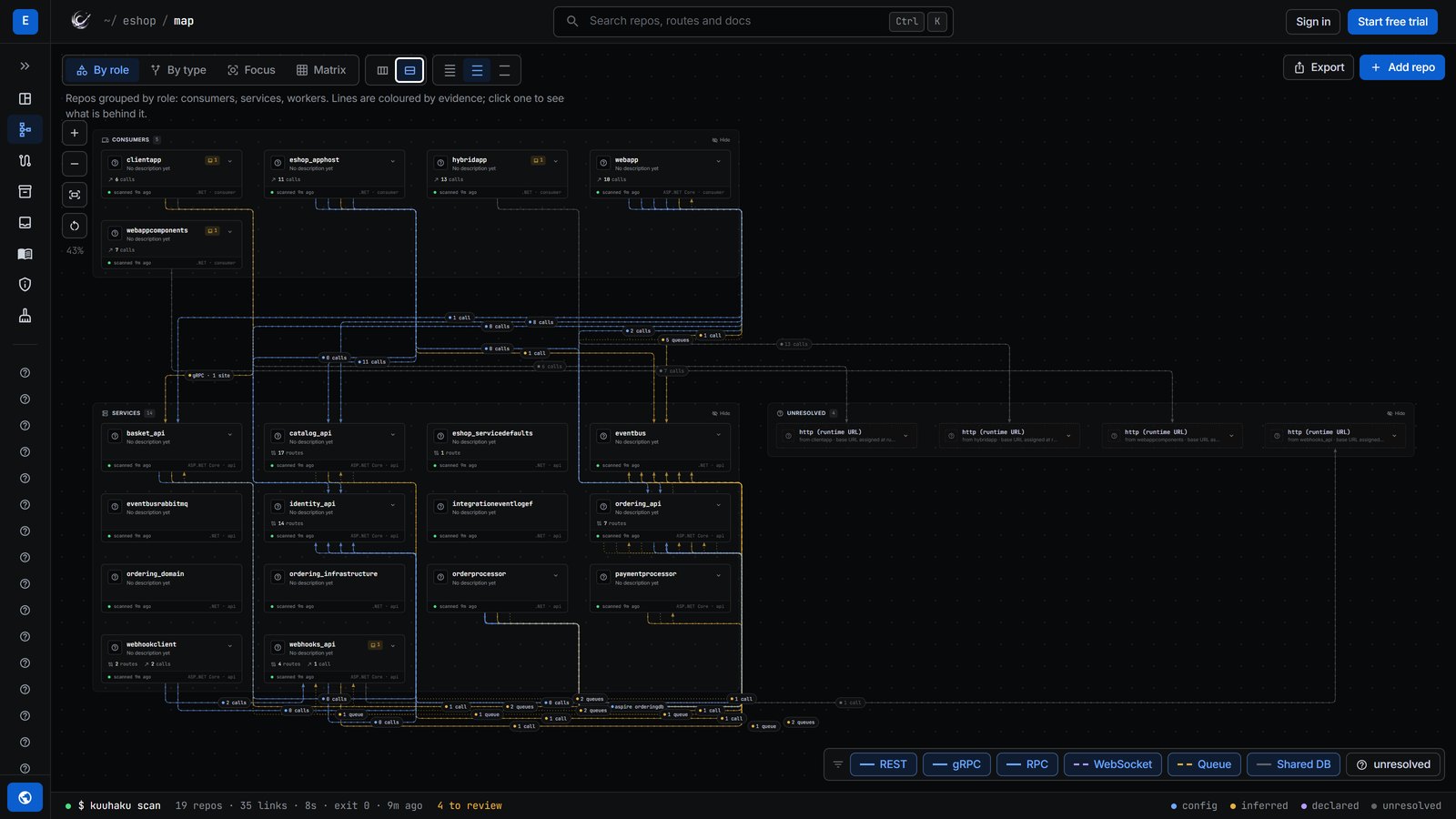Hide the Consumers group
The height and width of the screenshot is (819, 1456).
click(721, 140)
